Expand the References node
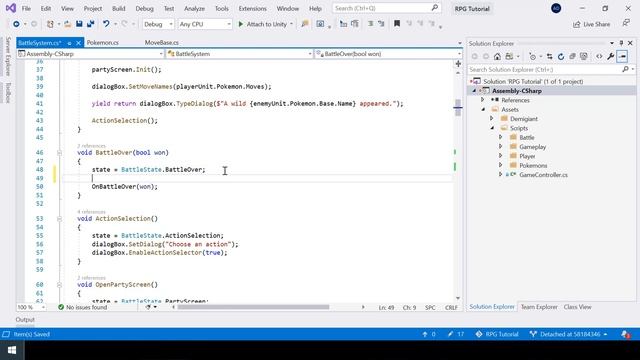 (482, 100)
